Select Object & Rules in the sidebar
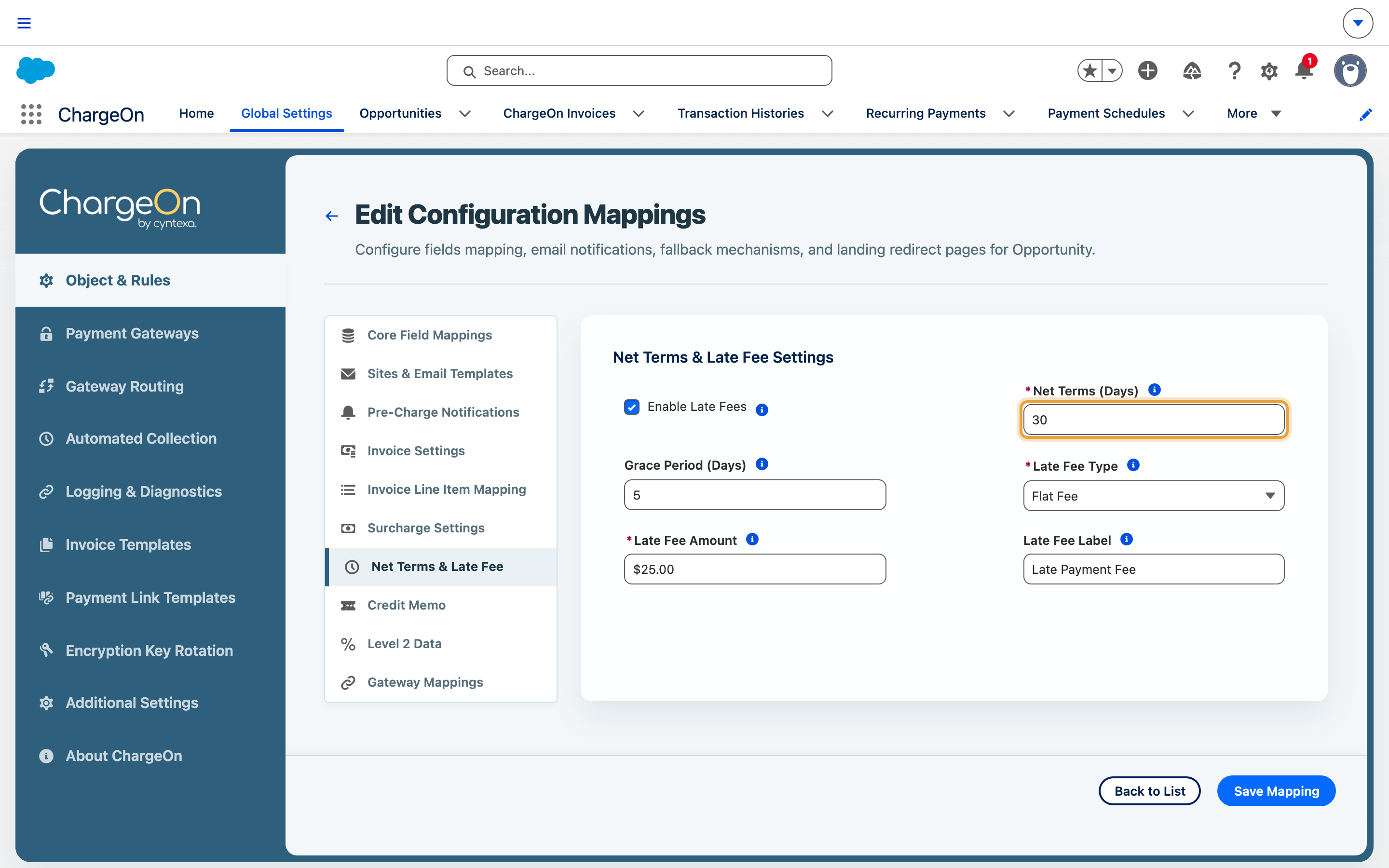Viewport: 1389px width, 868px height. (x=150, y=280)
